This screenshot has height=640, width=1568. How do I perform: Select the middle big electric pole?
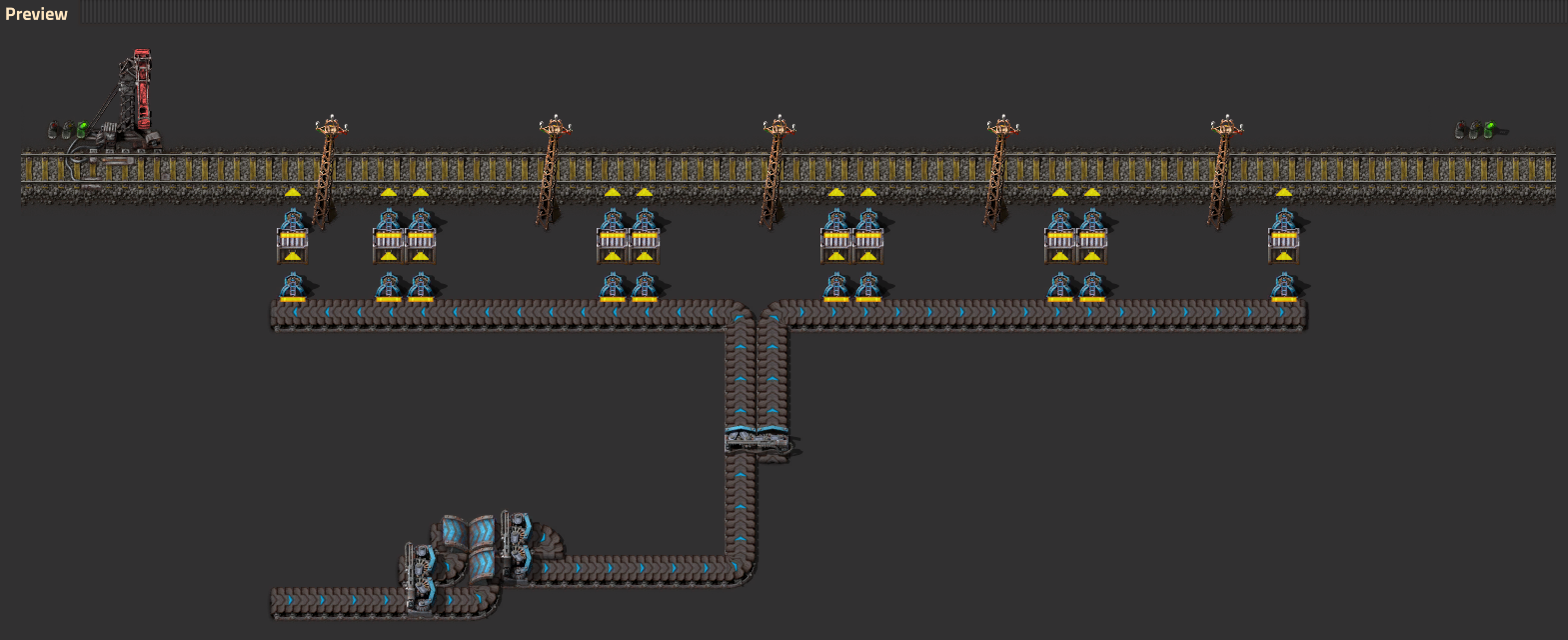tap(776, 170)
